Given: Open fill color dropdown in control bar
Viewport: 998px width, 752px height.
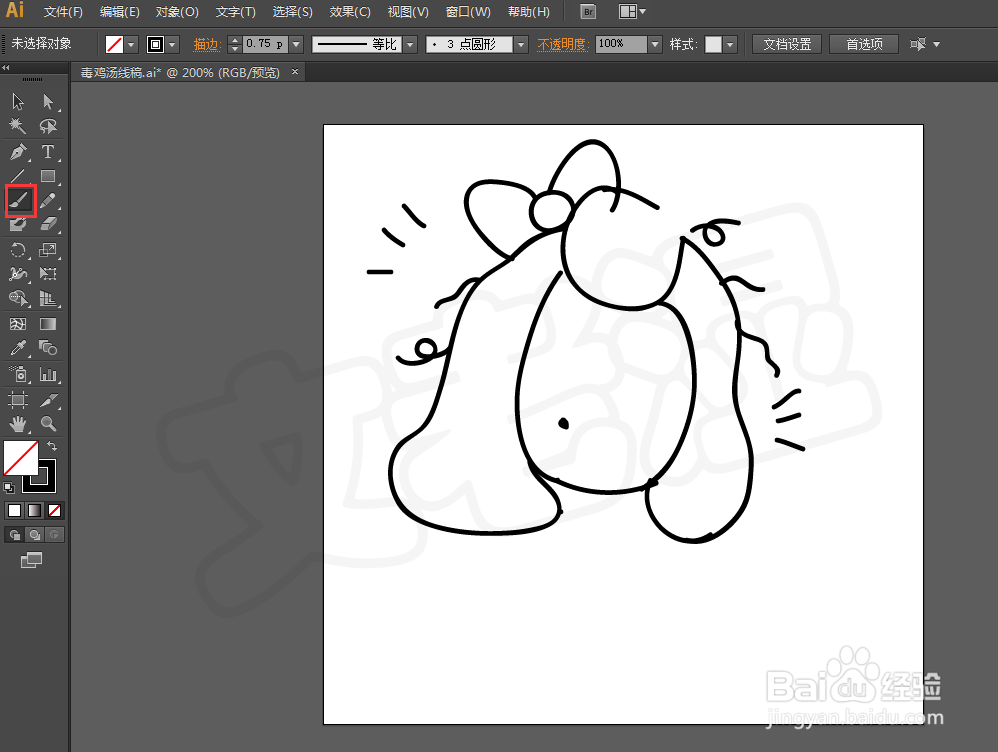Looking at the screenshot, I should [131, 45].
